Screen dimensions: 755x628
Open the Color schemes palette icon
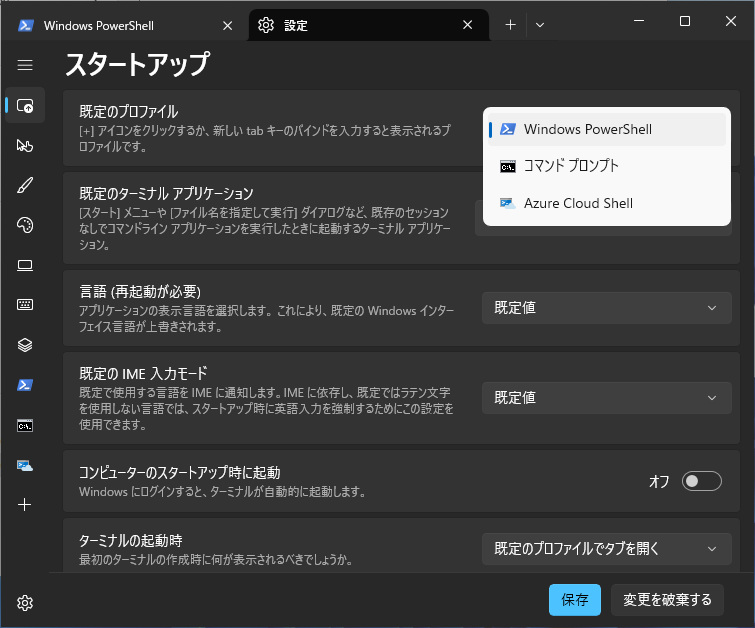(x=25, y=225)
